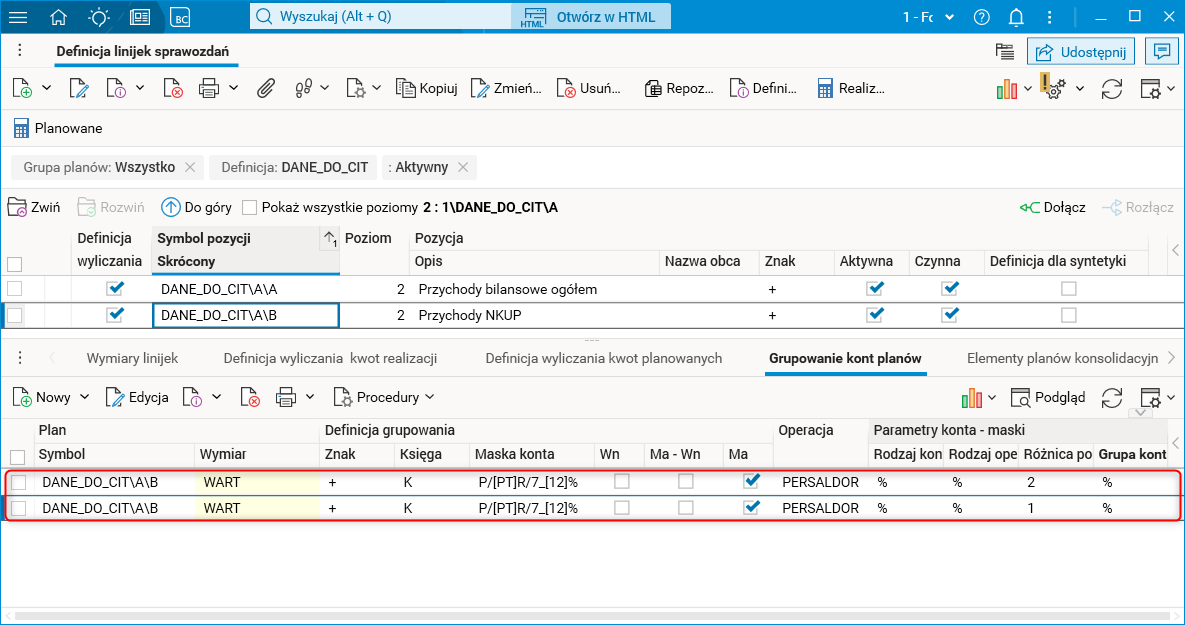
Task: Expand top table settings dropdown arrow
Action: pos(1171,89)
